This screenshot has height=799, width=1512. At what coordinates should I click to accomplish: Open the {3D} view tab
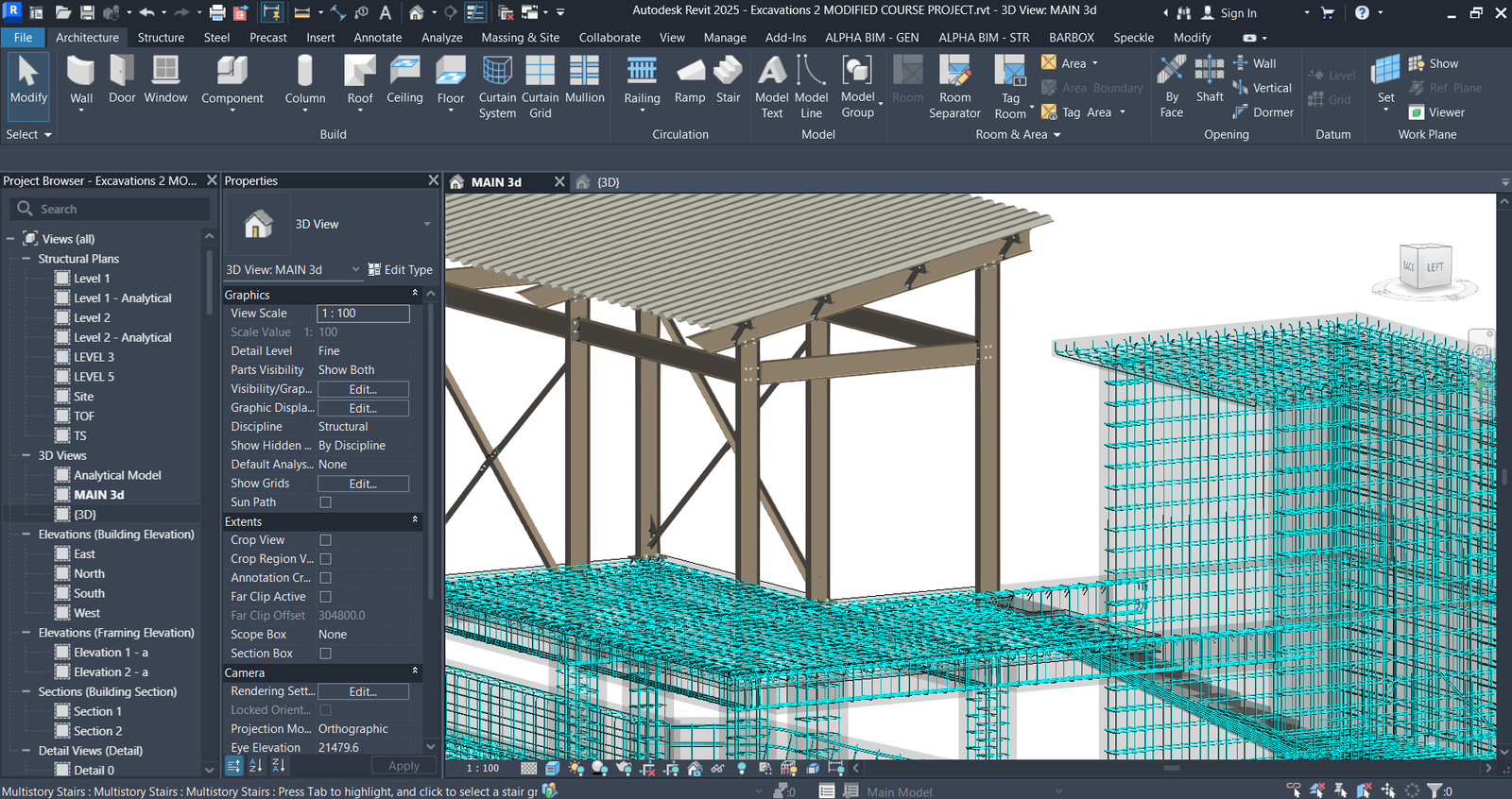click(x=608, y=182)
